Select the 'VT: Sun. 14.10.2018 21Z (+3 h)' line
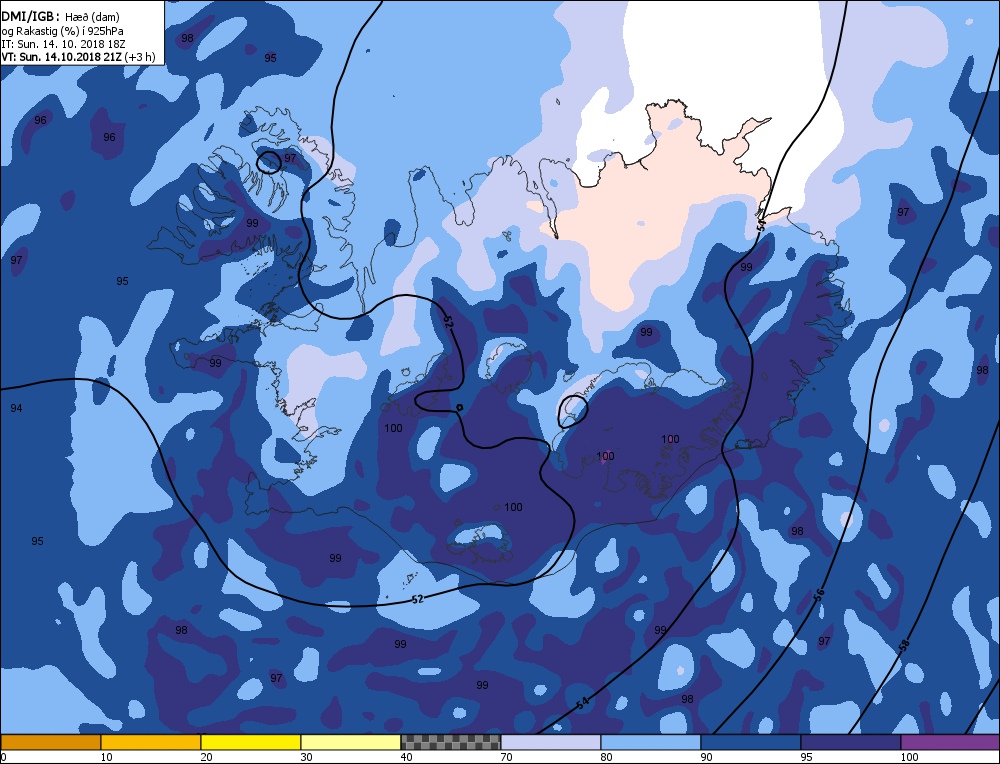Viewport: 1000px width, 764px height. point(78,56)
